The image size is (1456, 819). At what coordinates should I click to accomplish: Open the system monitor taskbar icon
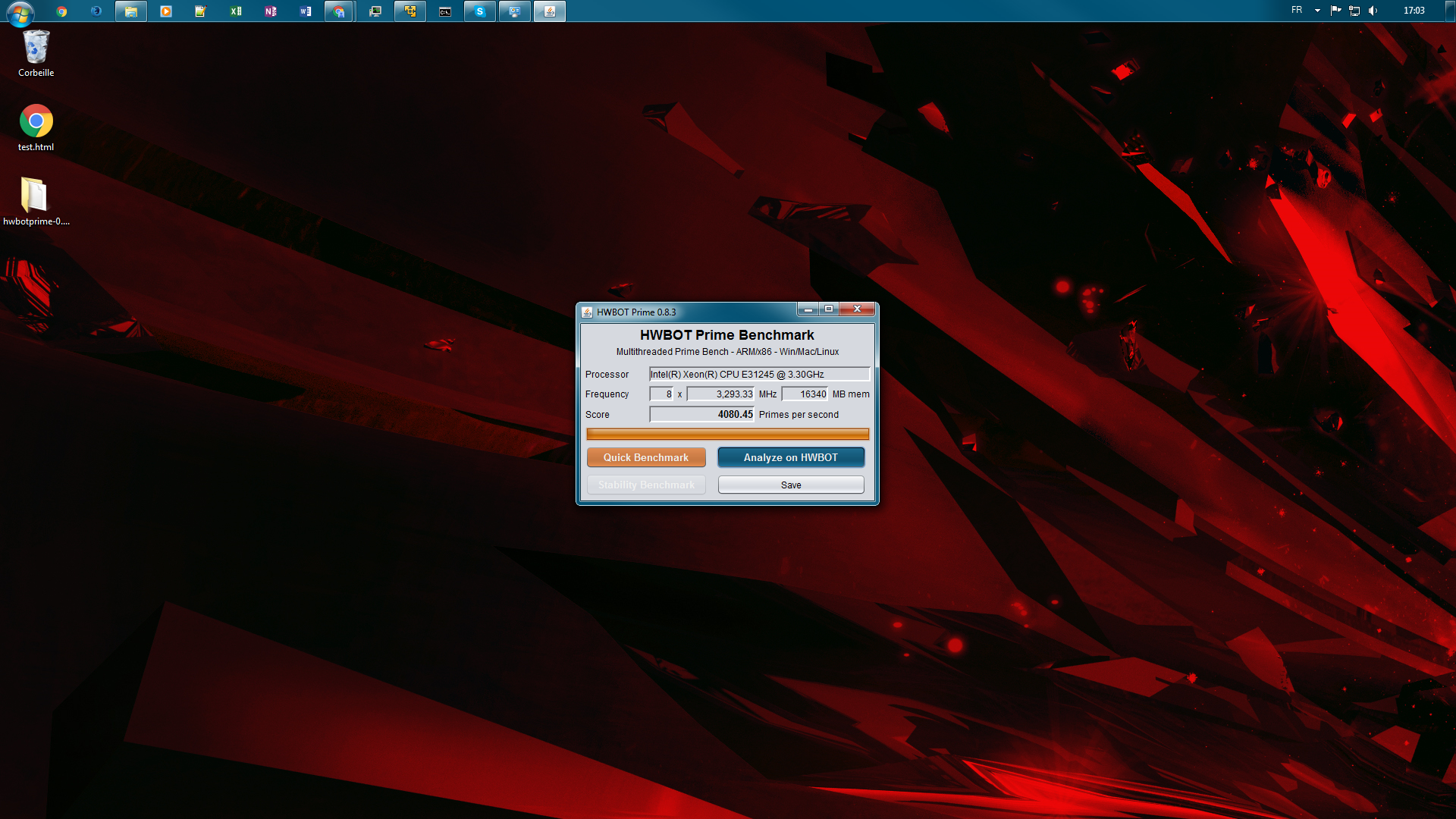tap(375, 11)
